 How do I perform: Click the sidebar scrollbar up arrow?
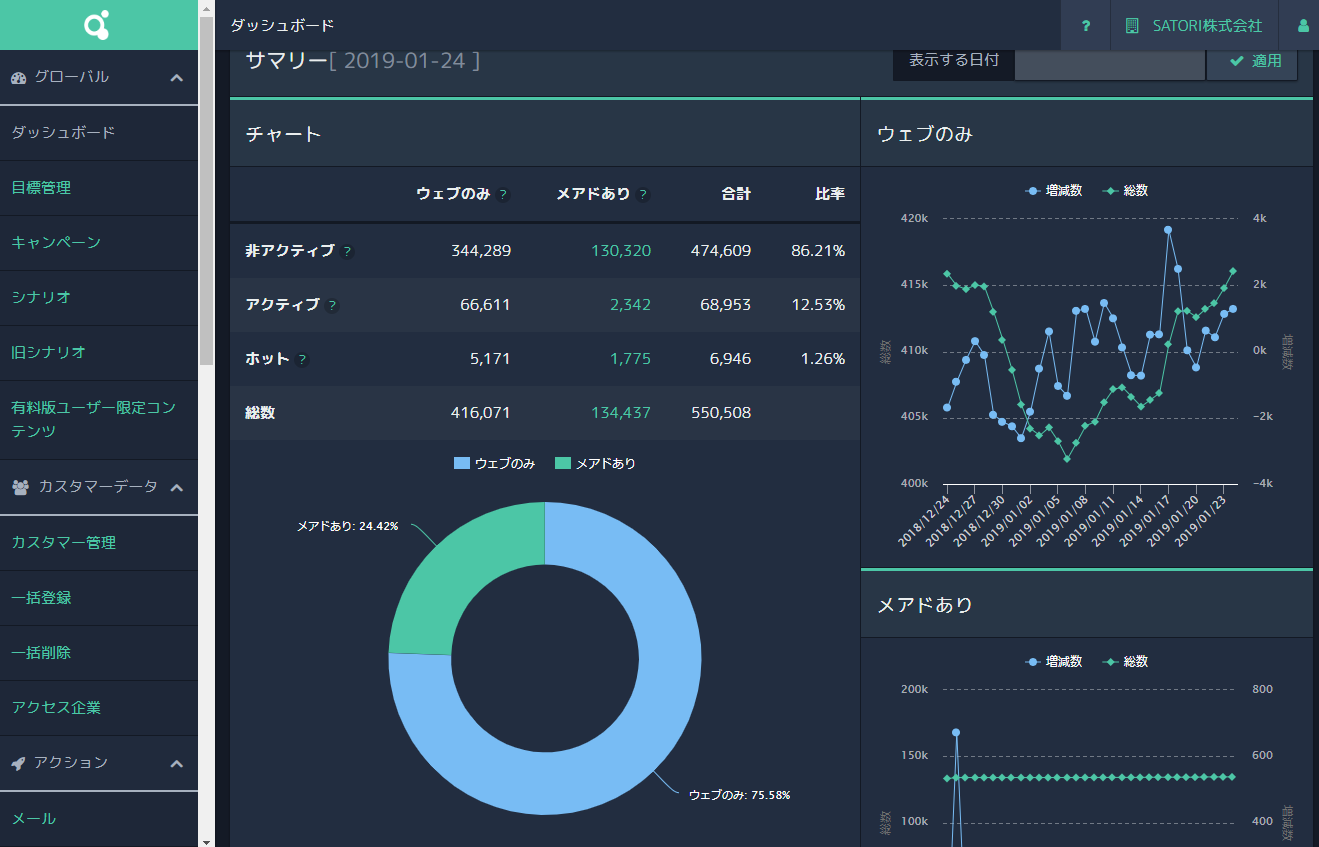coord(206,8)
